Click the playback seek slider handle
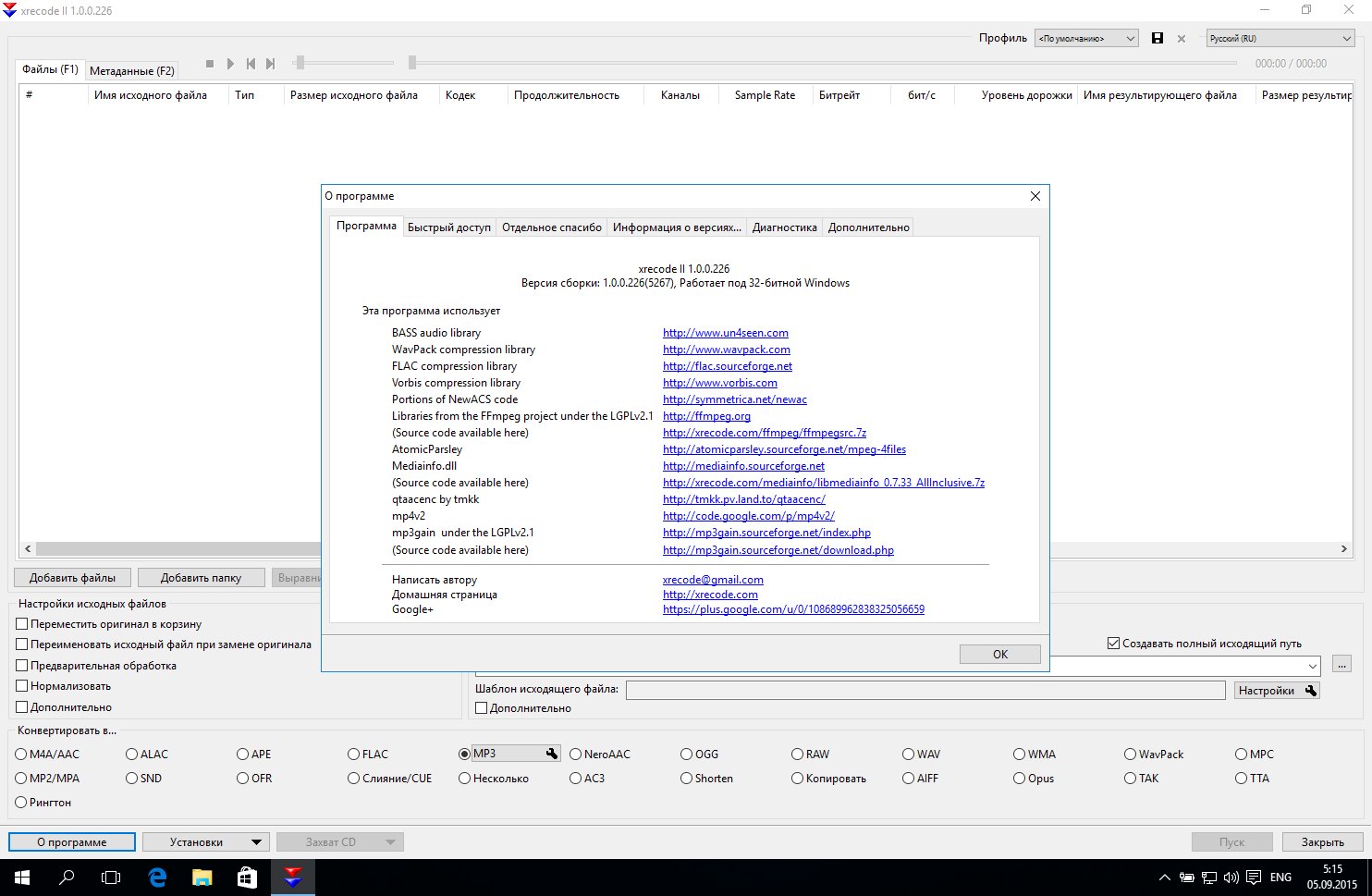 coord(412,63)
